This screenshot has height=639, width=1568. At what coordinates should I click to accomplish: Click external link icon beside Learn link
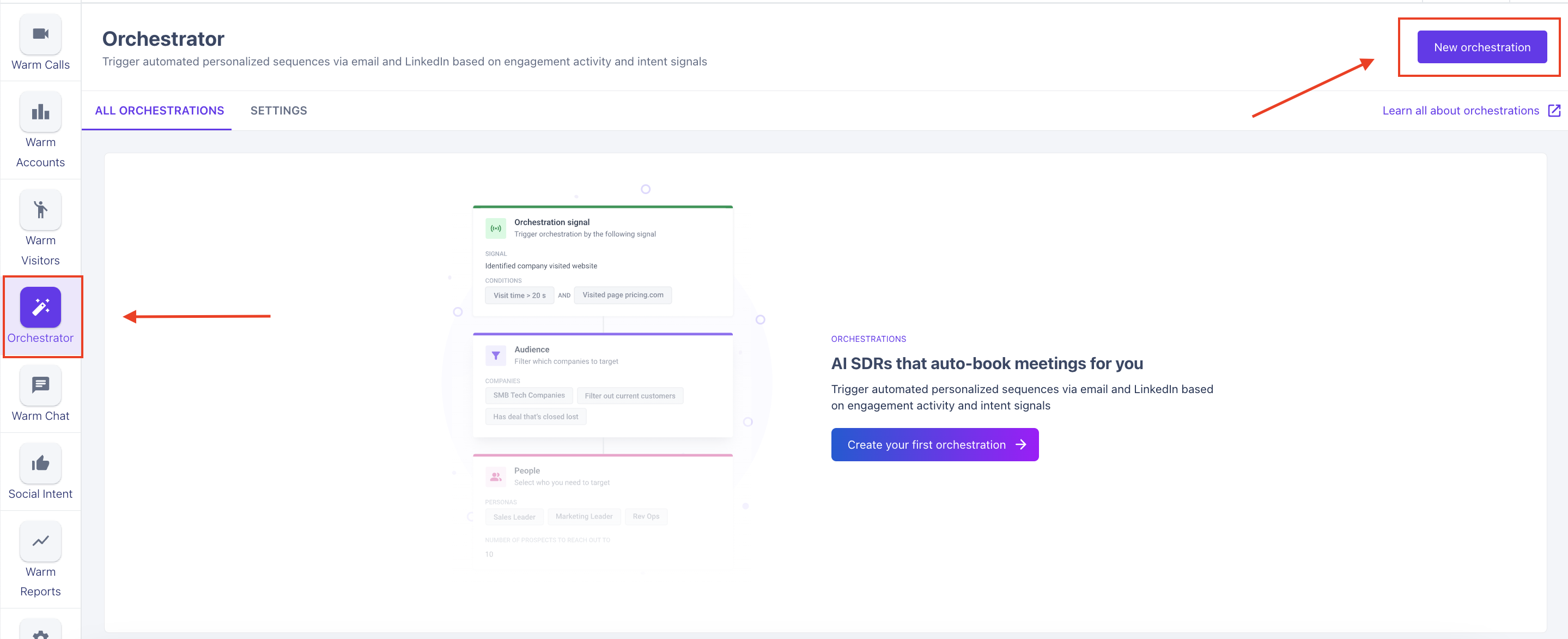[1553, 110]
